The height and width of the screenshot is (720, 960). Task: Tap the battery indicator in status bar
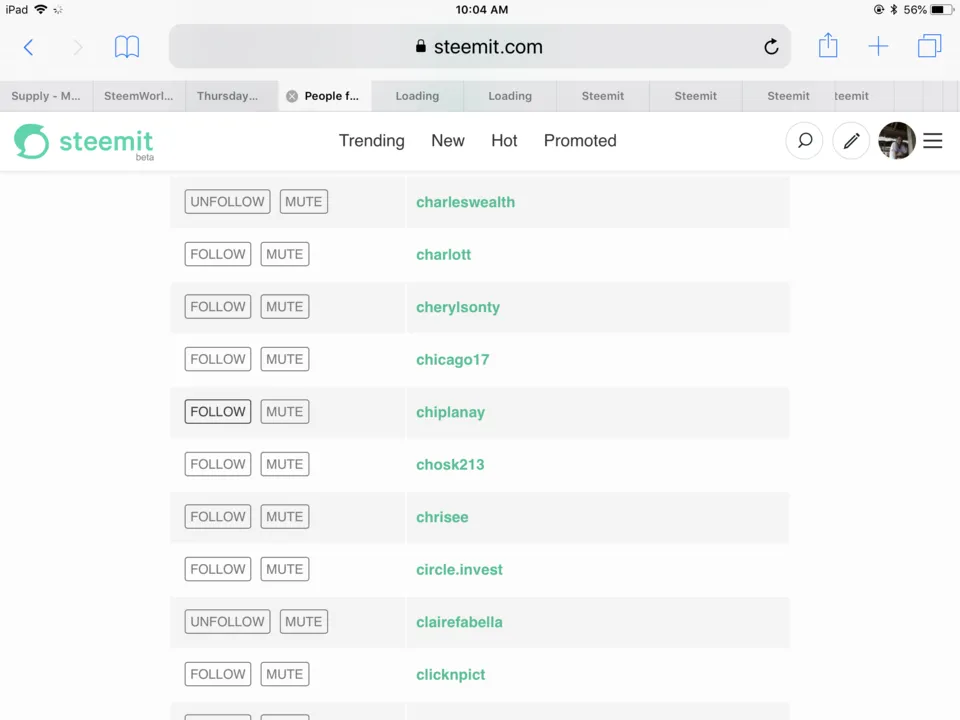[x=941, y=10]
